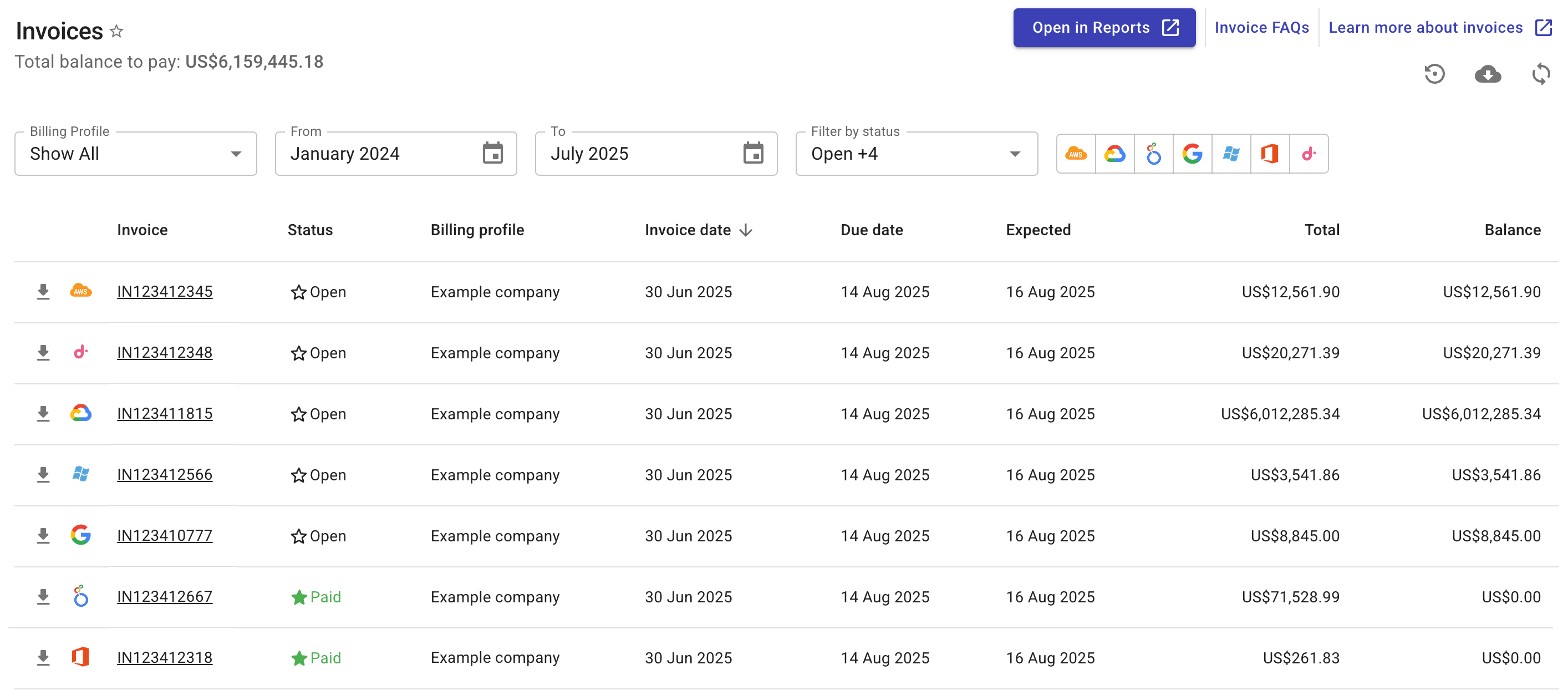The image size is (1568, 690).
Task: Star invoice IN123412345 as favorite
Action: click(x=298, y=292)
